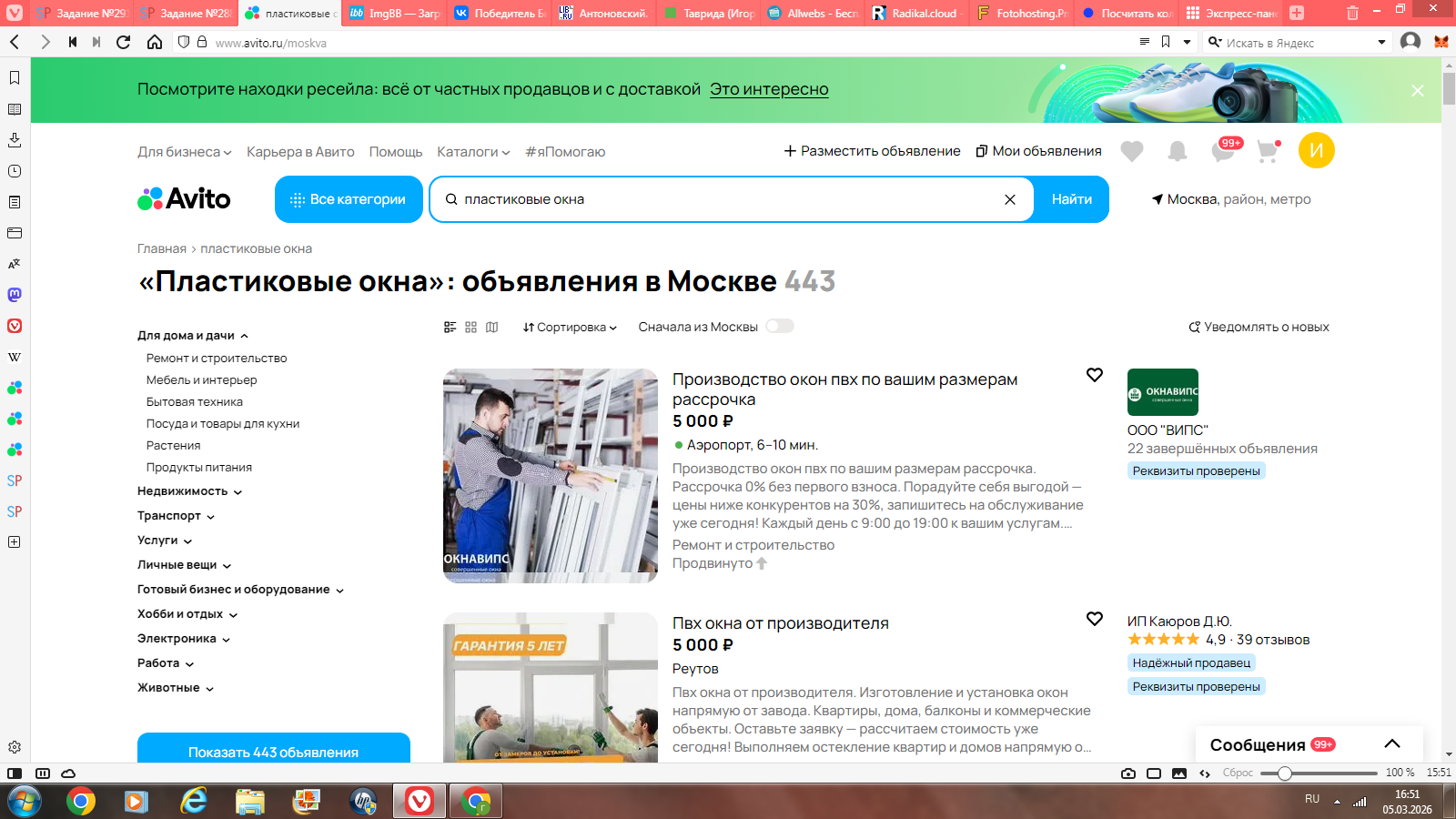Screen dimensions: 1456x819
Task: Switch to the 'Экспресс-панель' tab
Action: click(1230, 14)
